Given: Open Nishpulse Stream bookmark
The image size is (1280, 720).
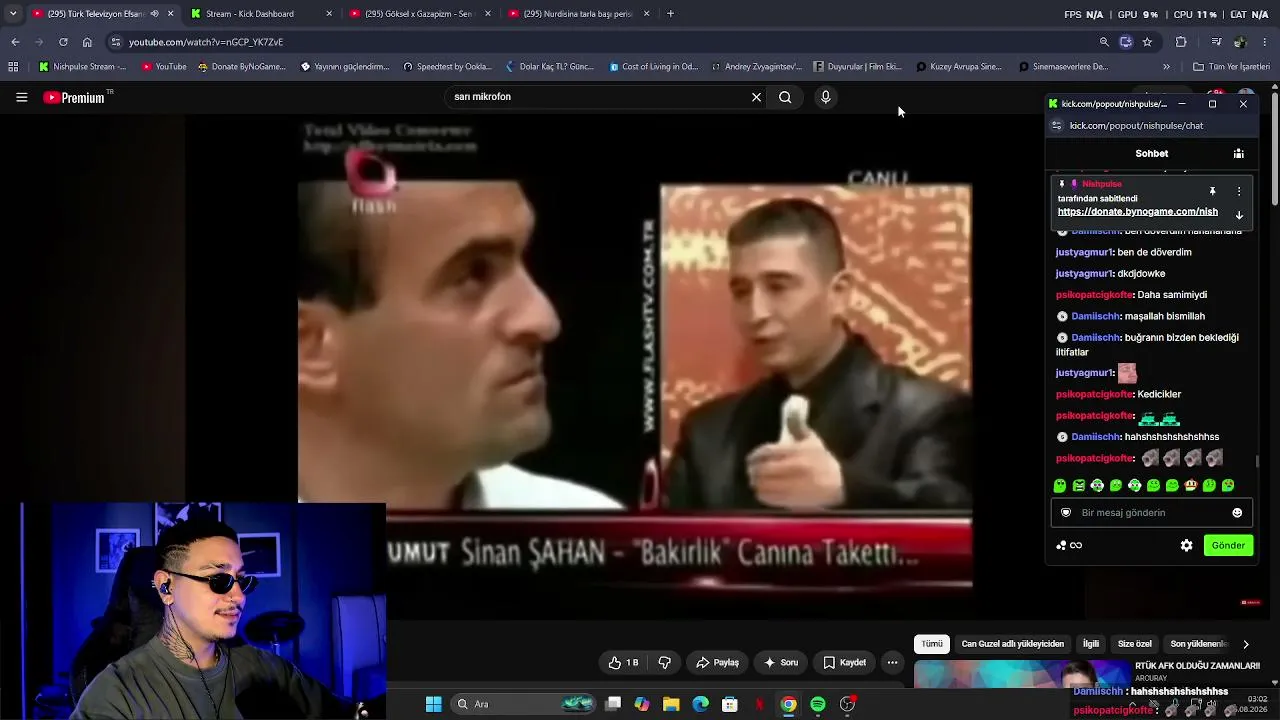Looking at the screenshot, I should coord(83,67).
